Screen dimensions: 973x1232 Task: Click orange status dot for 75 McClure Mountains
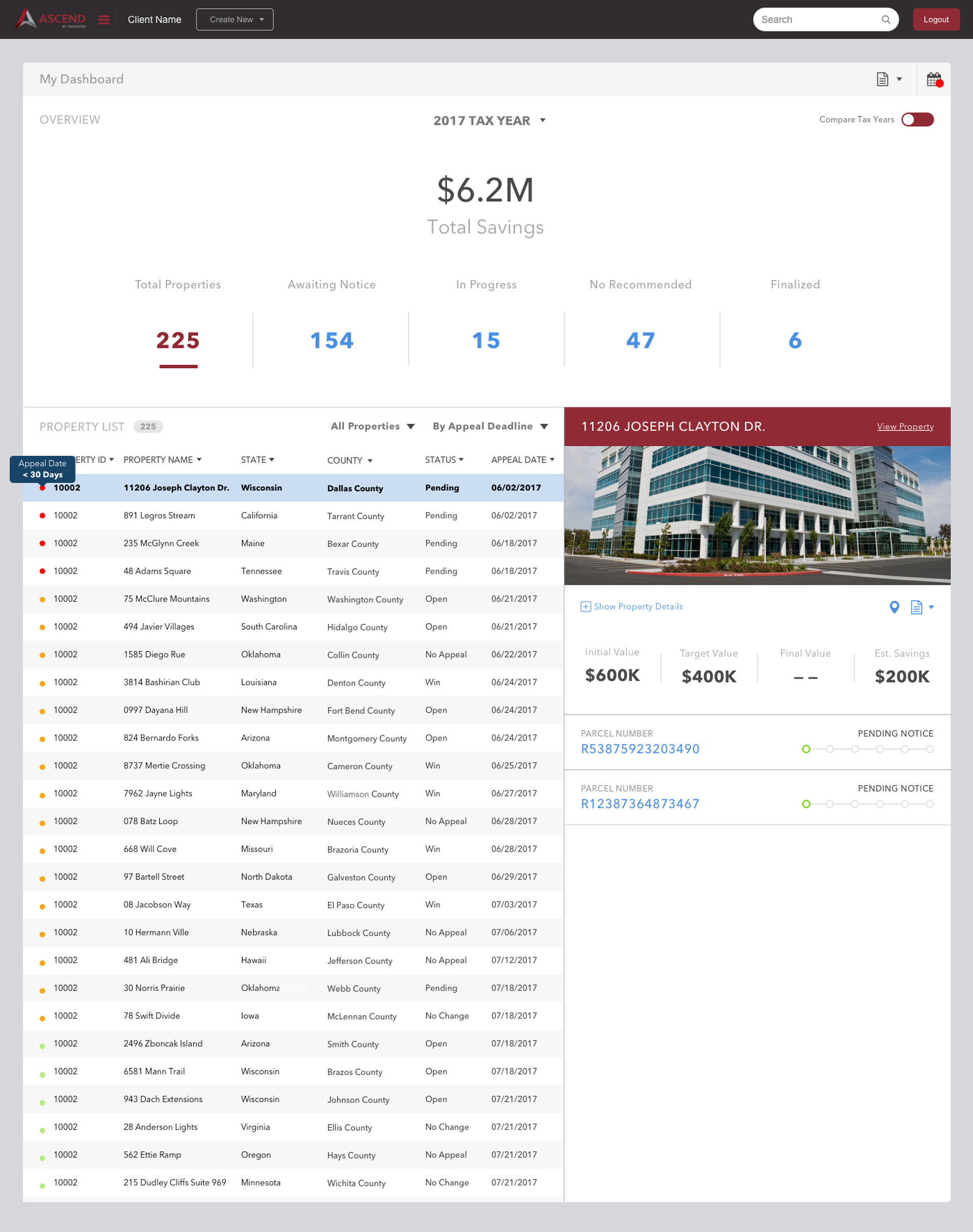tap(42, 599)
